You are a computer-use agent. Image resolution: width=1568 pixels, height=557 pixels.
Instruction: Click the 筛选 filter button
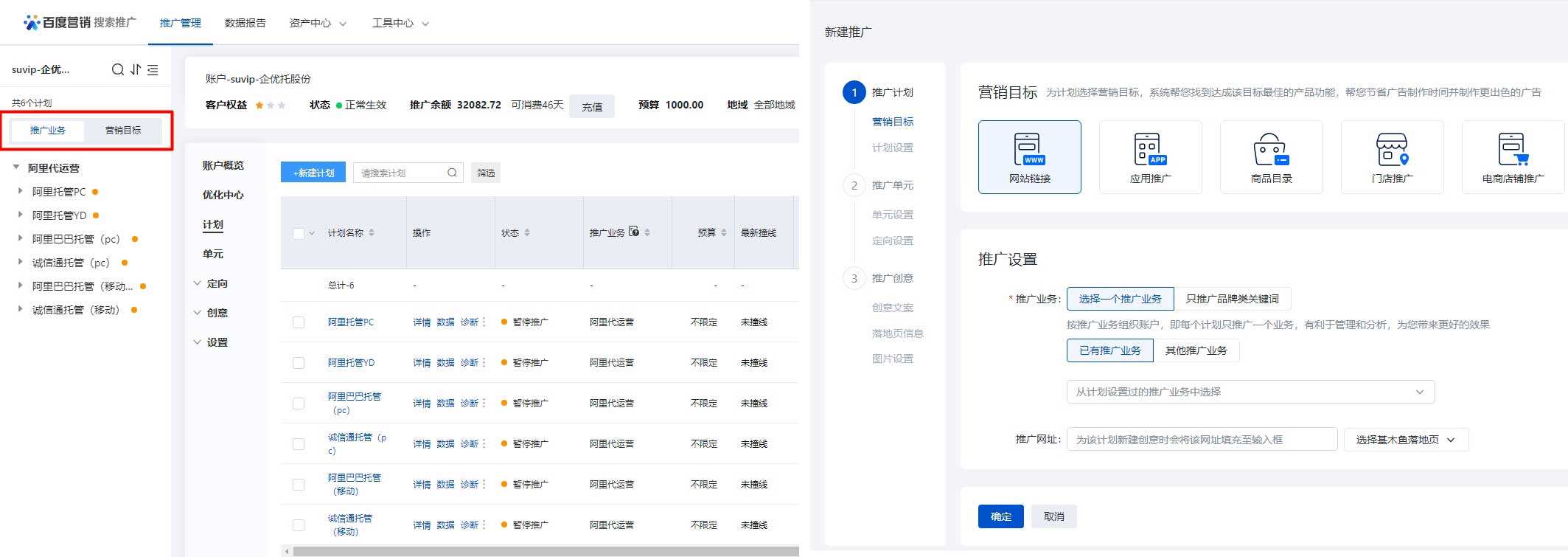pos(486,173)
